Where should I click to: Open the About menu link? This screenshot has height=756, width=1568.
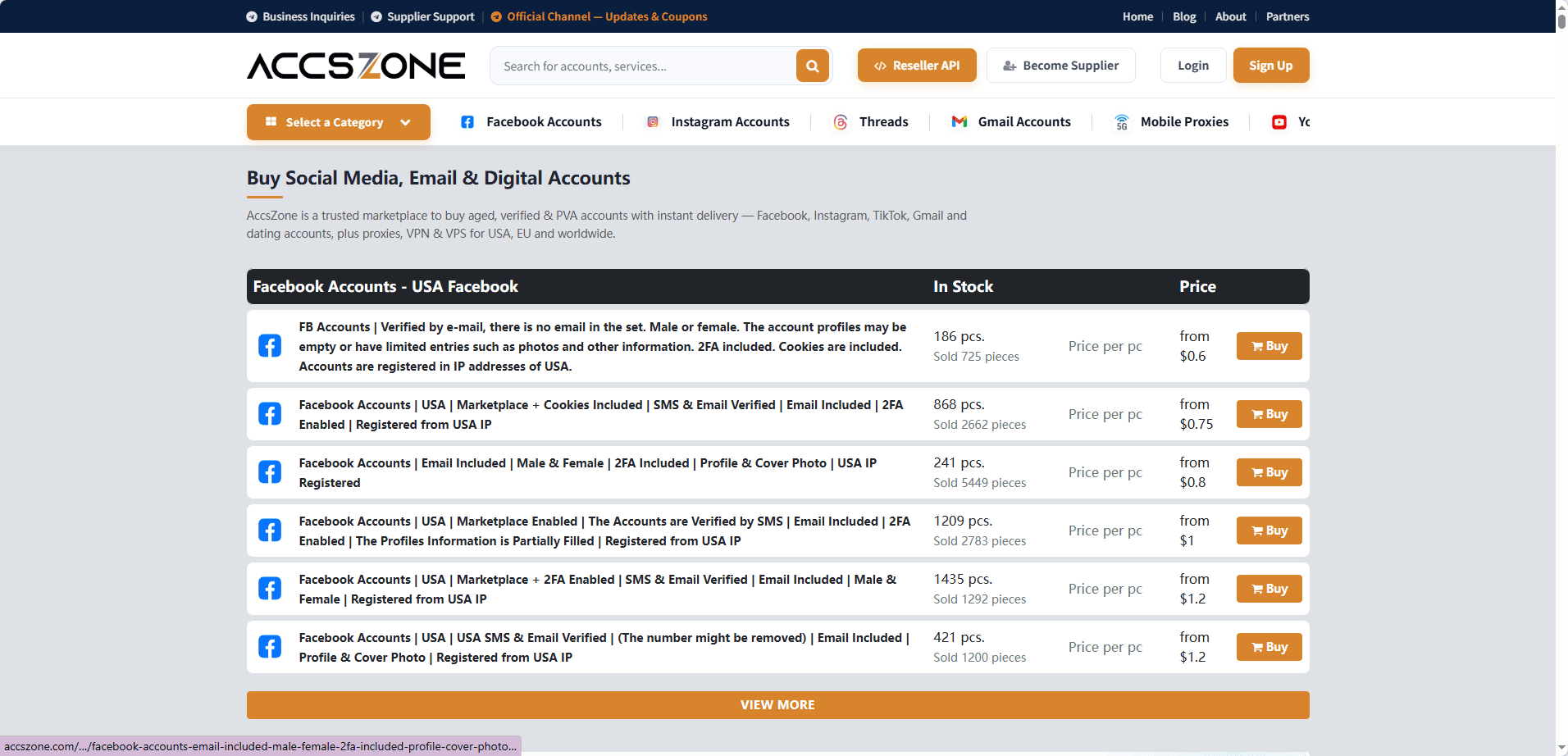tap(1230, 16)
